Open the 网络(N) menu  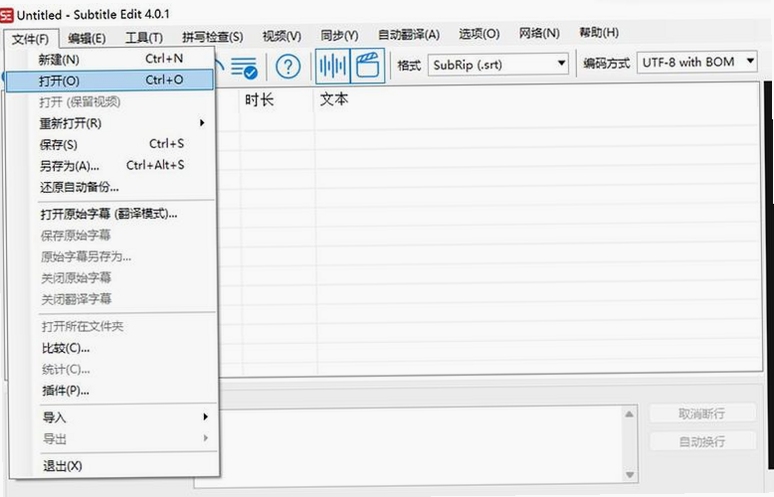[539, 33]
